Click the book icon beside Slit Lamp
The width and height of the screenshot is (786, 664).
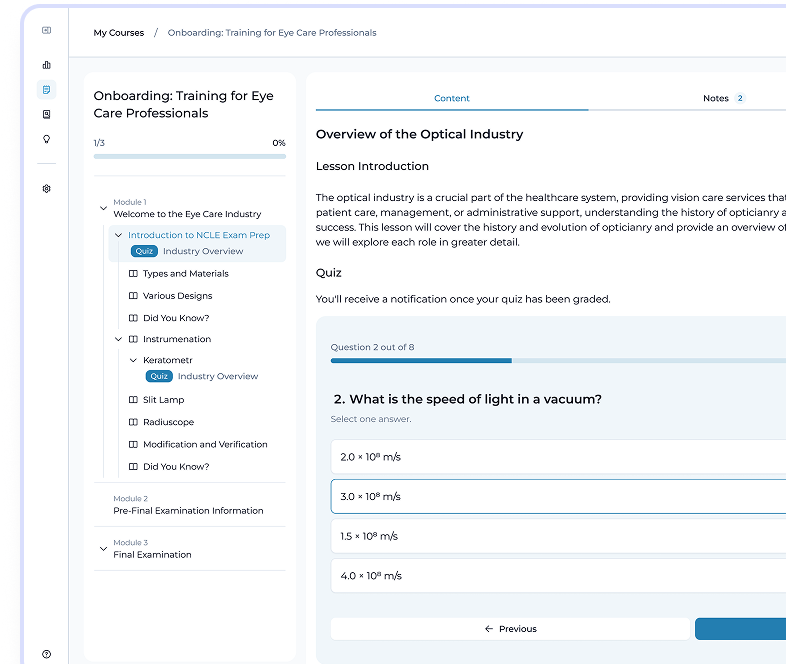click(133, 400)
